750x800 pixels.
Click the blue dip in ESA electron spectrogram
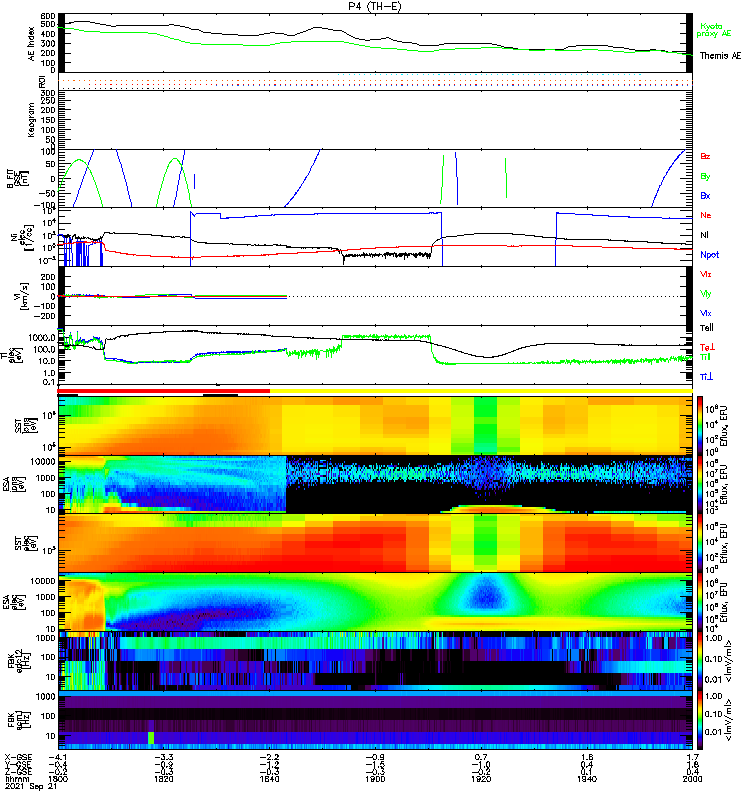(485, 595)
